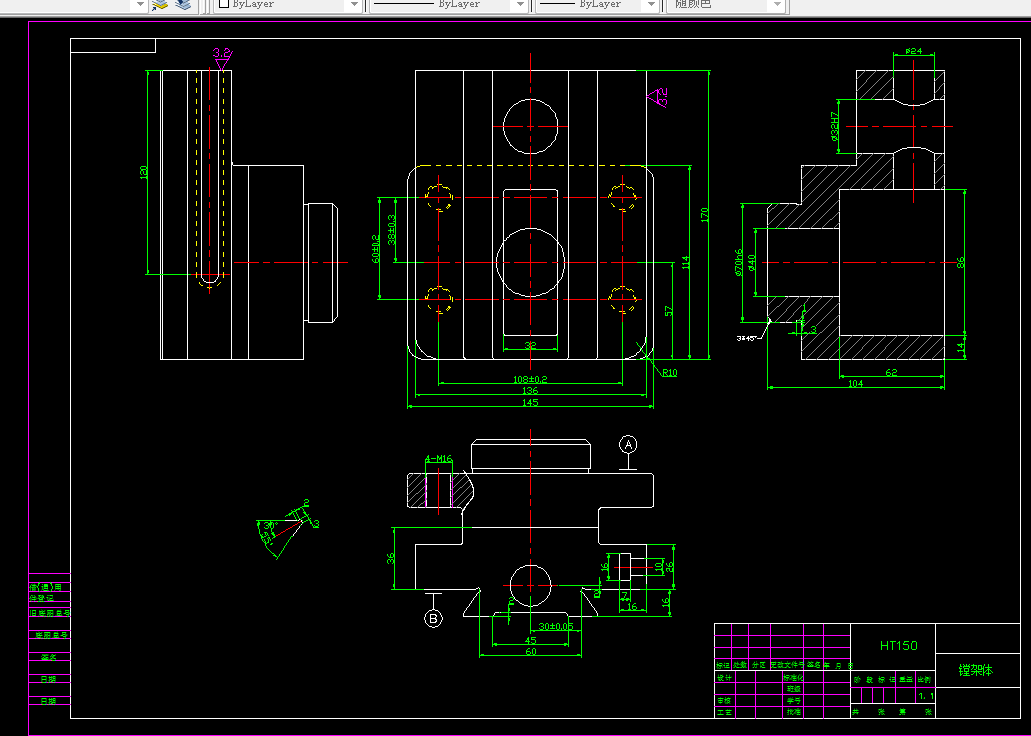The width and height of the screenshot is (1031, 736).
Task: Select the 170 vertical dimension text
Action: point(704,214)
